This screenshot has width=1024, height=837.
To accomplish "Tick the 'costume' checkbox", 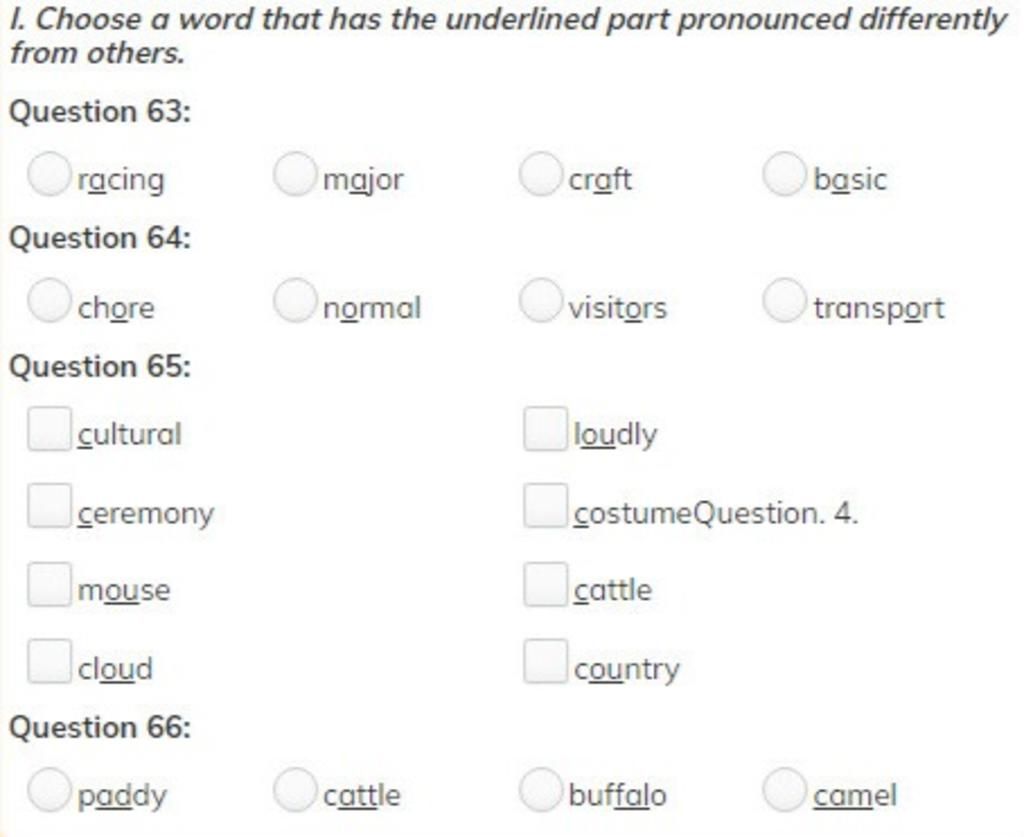I will (545, 506).
